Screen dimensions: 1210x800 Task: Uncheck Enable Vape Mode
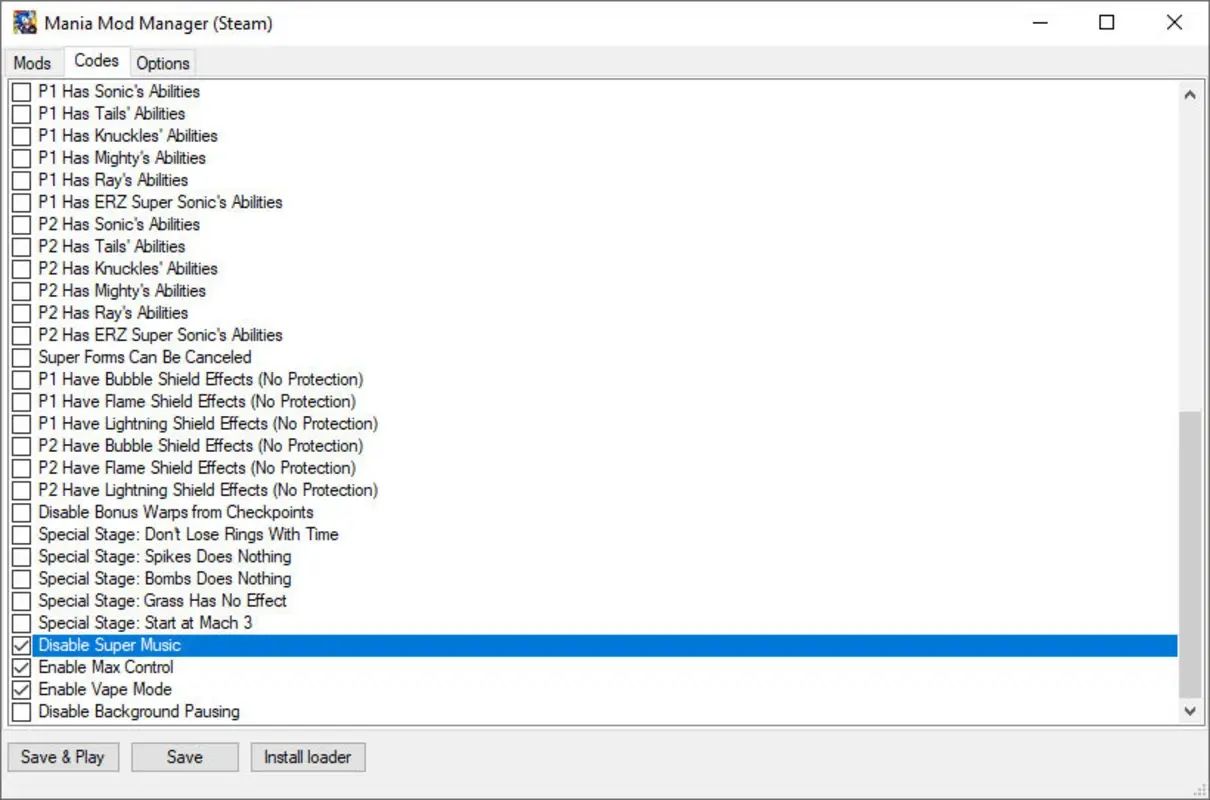point(21,689)
